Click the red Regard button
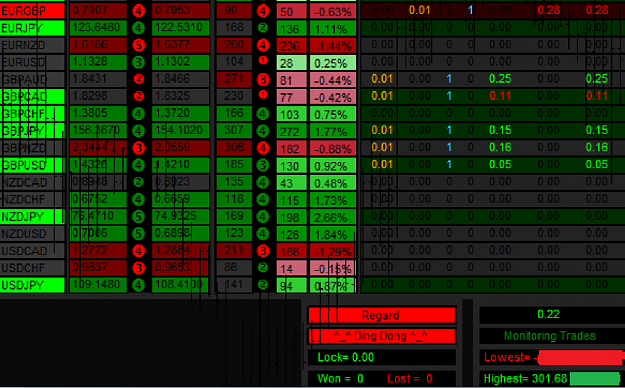This screenshot has width=625, height=388. tap(382, 315)
